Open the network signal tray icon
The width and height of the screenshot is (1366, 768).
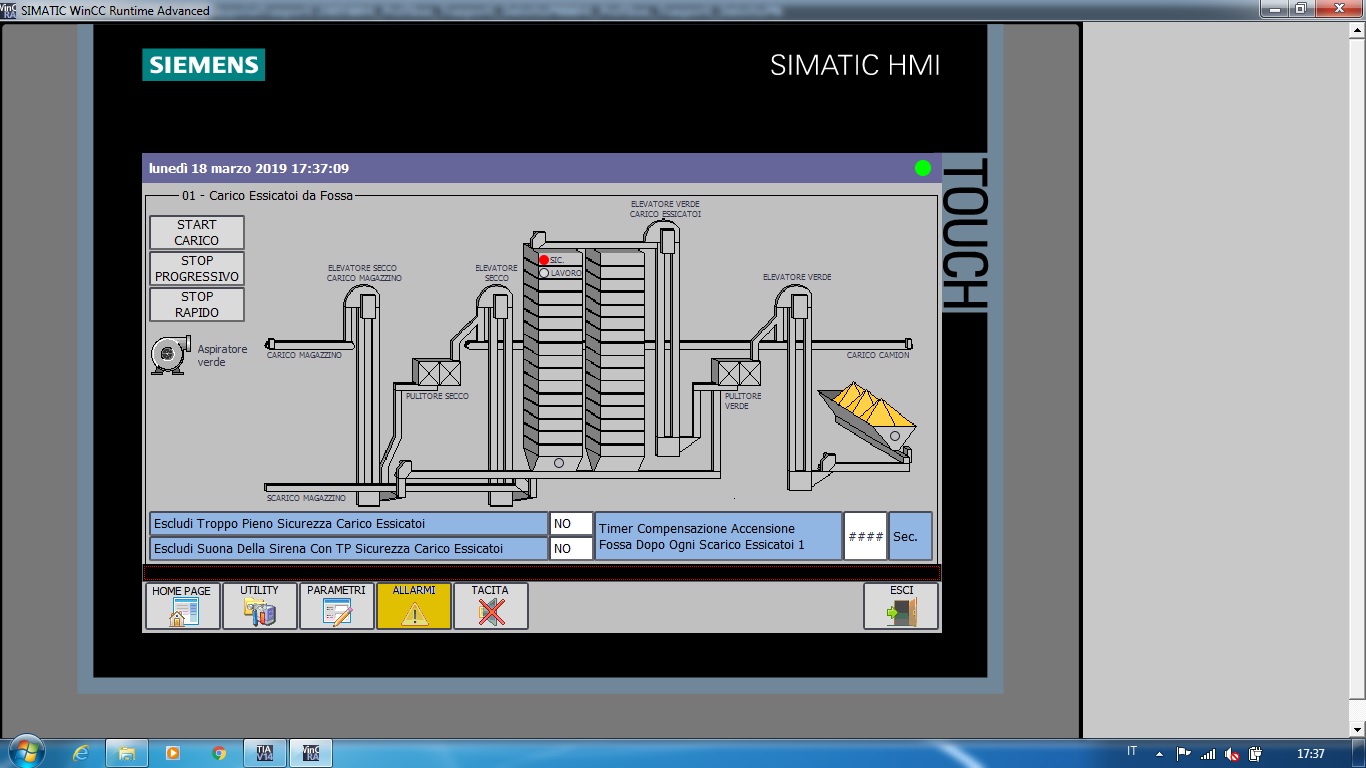1208,754
